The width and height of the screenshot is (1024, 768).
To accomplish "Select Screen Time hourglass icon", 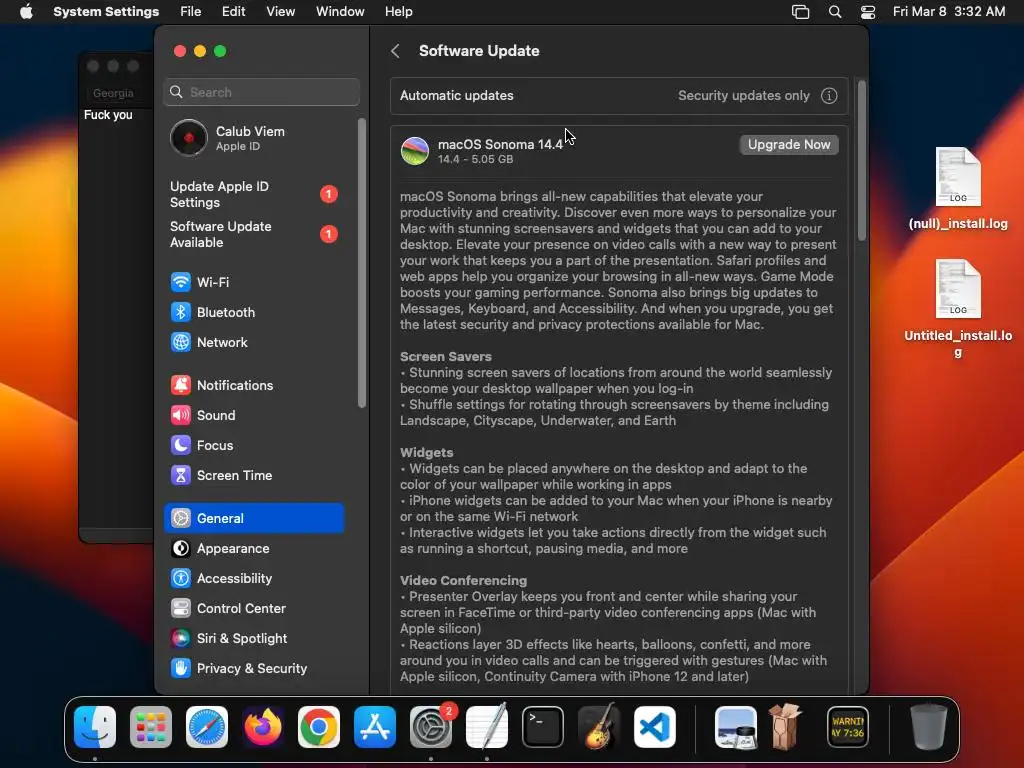I will [x=181, y=475].
